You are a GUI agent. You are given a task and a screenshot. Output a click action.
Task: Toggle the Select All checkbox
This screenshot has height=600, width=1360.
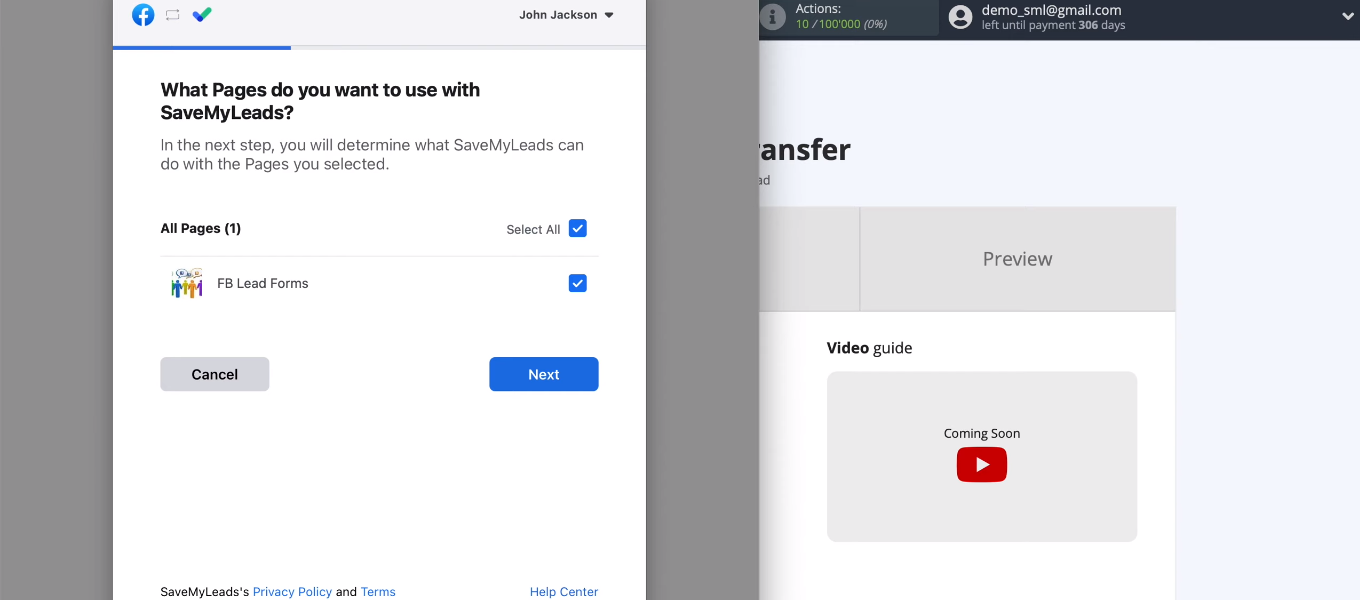click(577, 228)
